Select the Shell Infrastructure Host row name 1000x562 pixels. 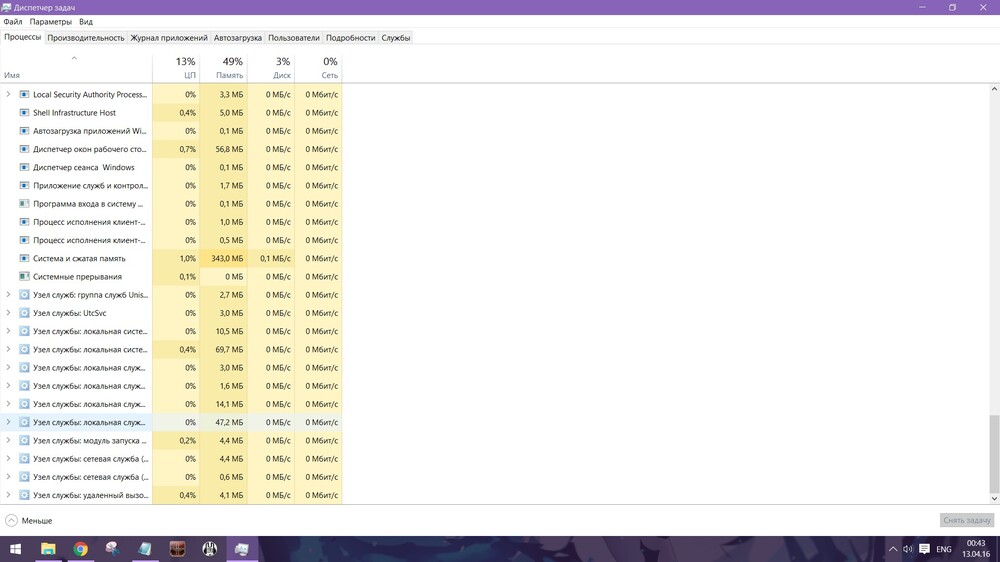point(75,113)
